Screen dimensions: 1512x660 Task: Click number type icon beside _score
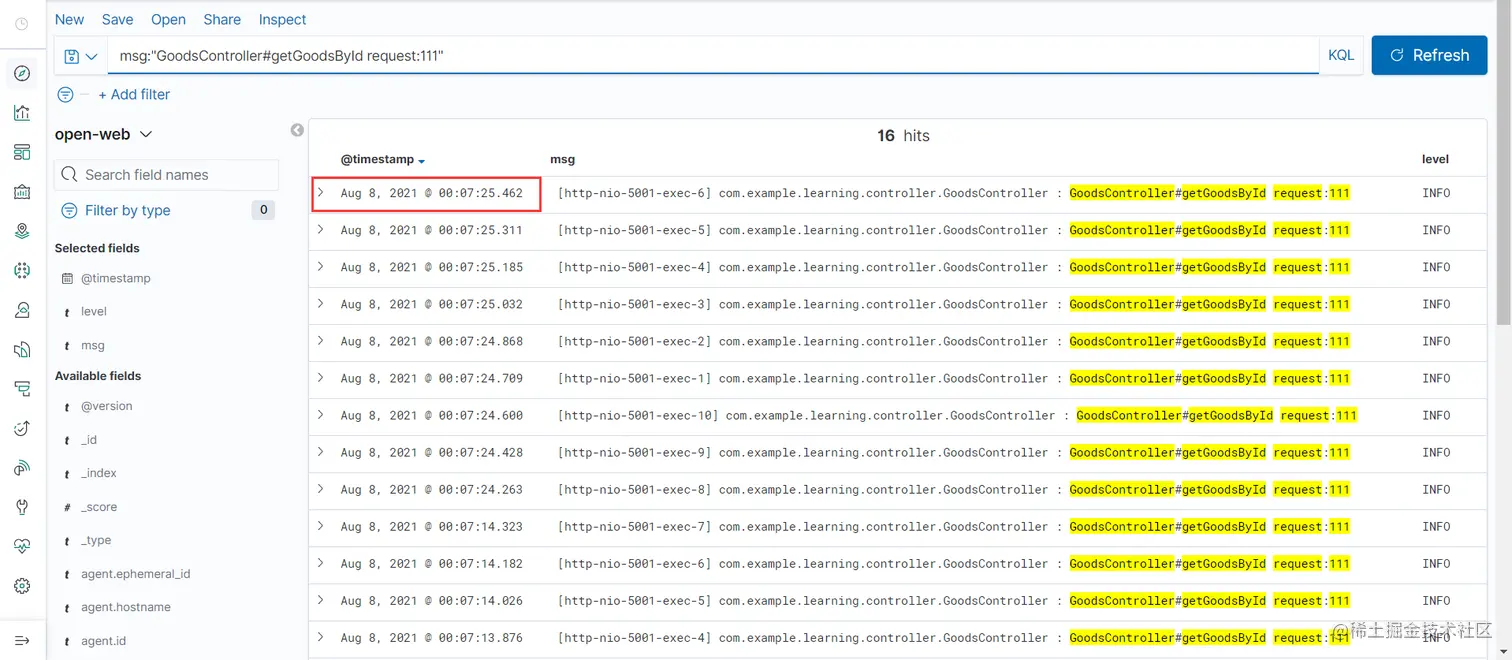(x=67, y=507)
